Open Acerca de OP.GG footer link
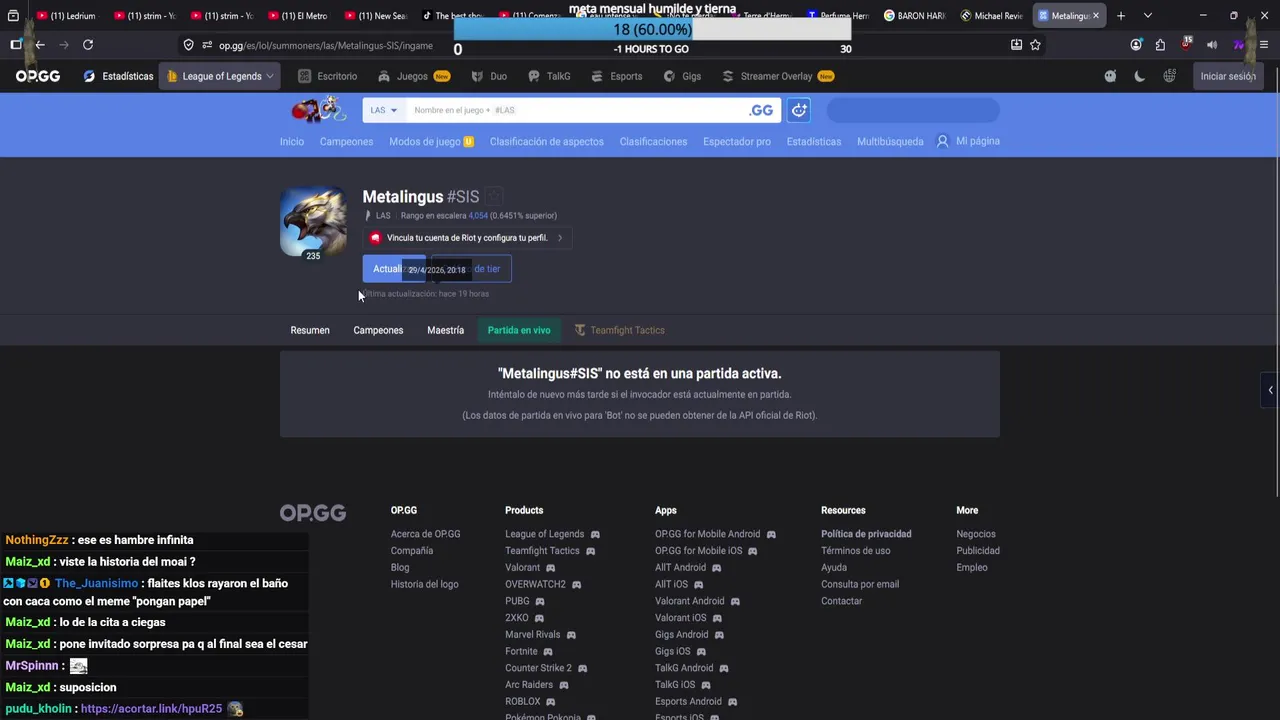 (x=425, y=534)
